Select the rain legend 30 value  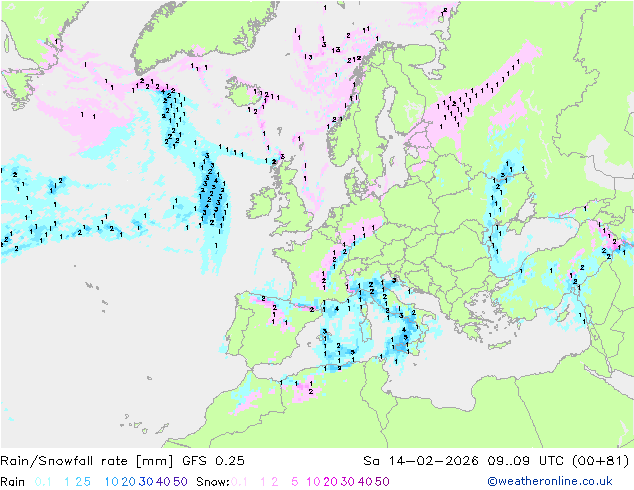pyautogui.click(x=146, y=482)
